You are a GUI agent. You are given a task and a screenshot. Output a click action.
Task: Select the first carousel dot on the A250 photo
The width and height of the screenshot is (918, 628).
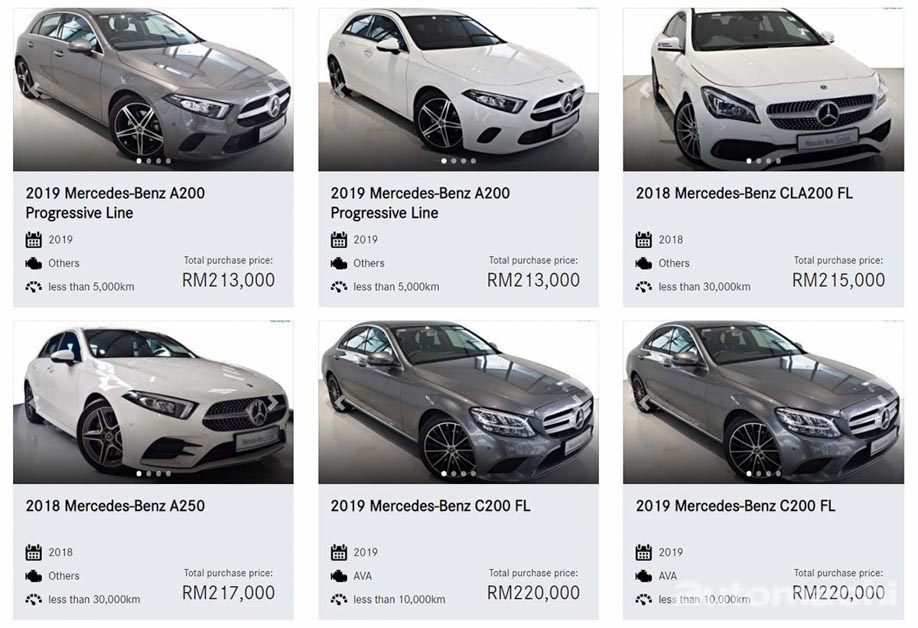click(x=138, y=473)
